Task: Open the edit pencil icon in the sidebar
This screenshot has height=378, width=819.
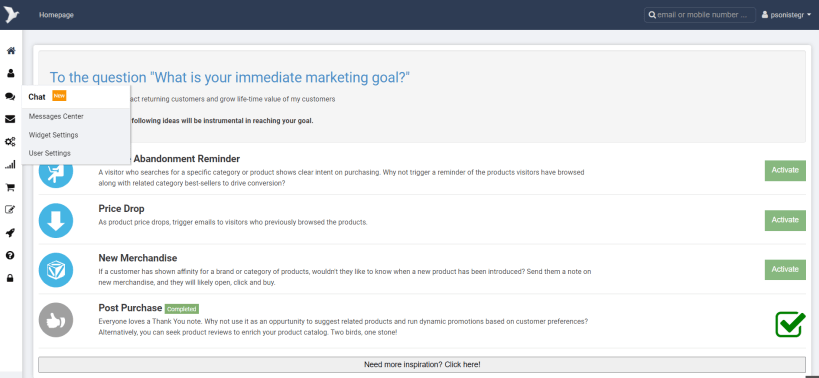Action: [10, 210]
